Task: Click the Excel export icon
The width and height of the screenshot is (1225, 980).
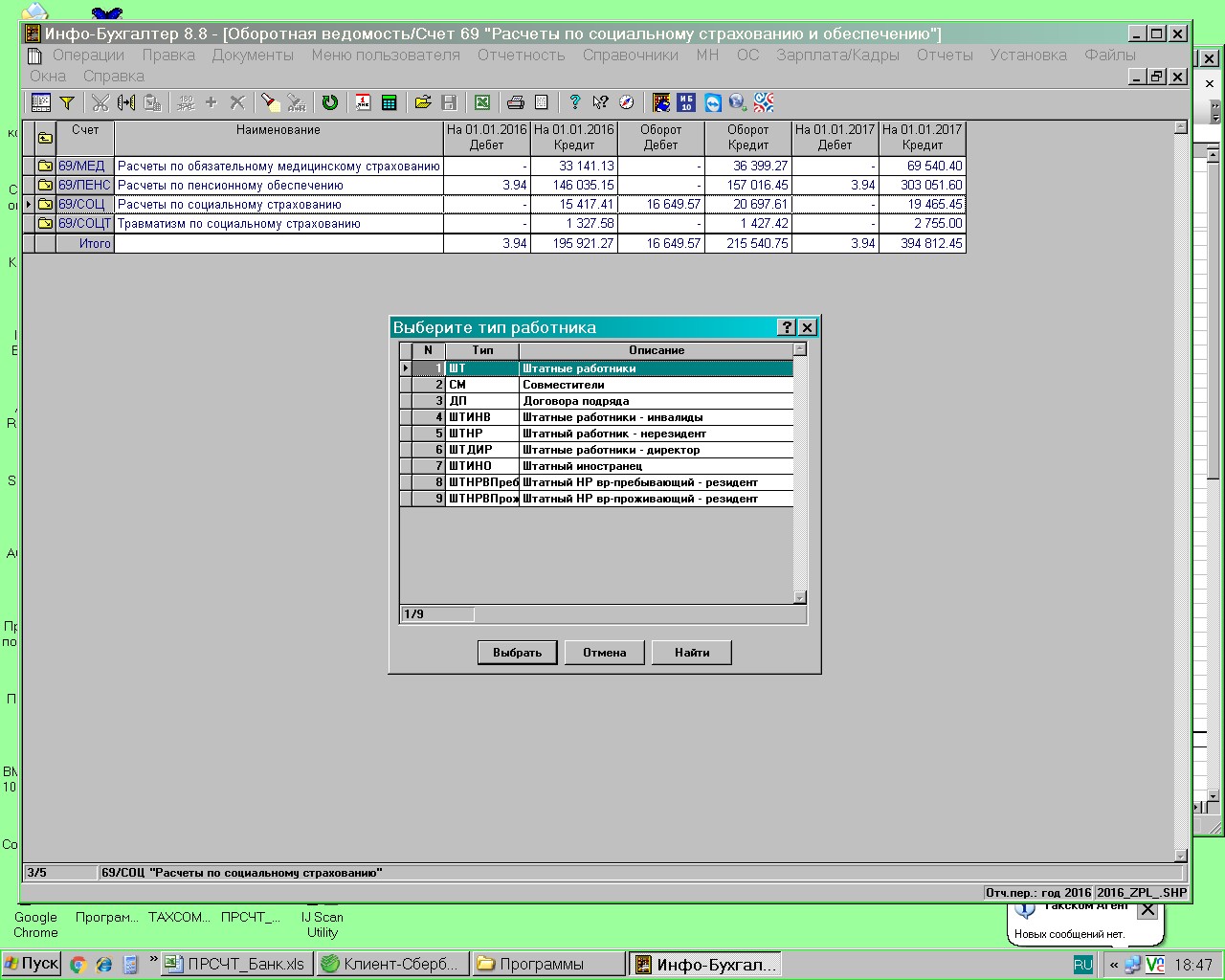Action: coord(482,102)
